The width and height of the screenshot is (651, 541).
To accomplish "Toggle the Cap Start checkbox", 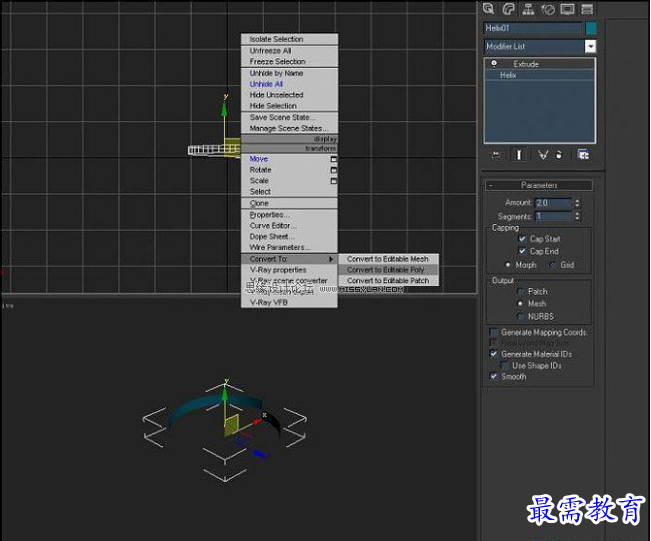I will pos(522,239).
